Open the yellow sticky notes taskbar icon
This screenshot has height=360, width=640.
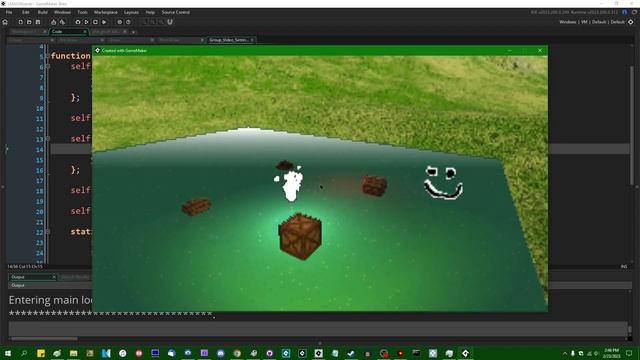41,353
